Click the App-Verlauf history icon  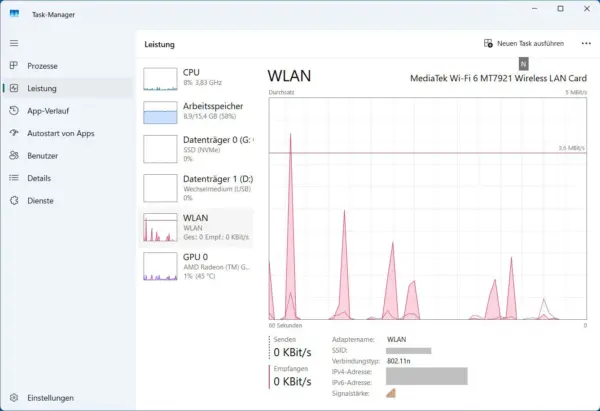(x=14, y=111)
